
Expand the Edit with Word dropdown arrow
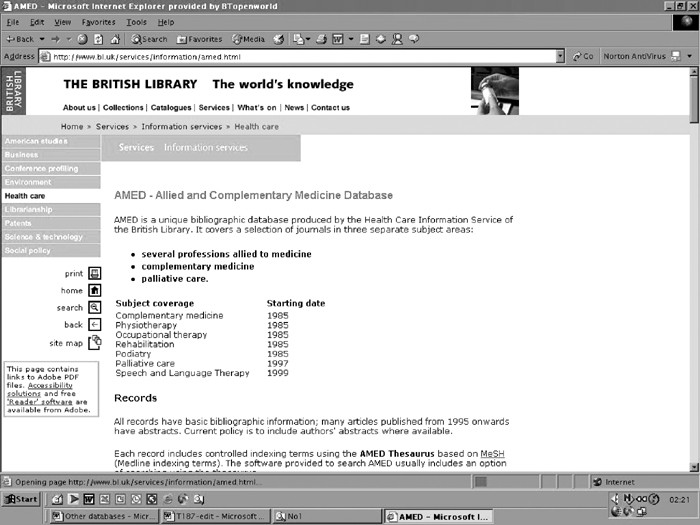[351, 39]
